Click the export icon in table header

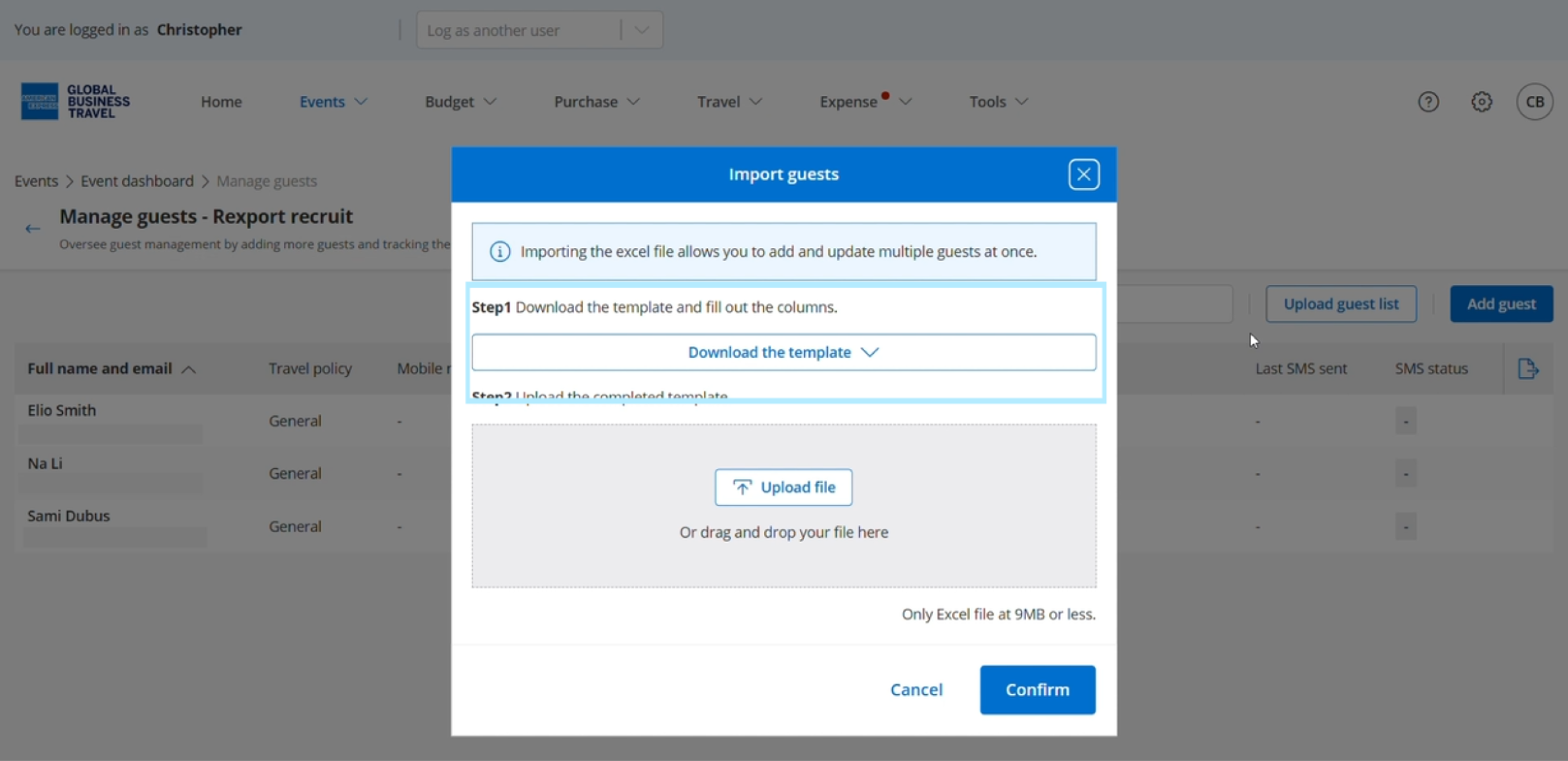coord(1528,369)
